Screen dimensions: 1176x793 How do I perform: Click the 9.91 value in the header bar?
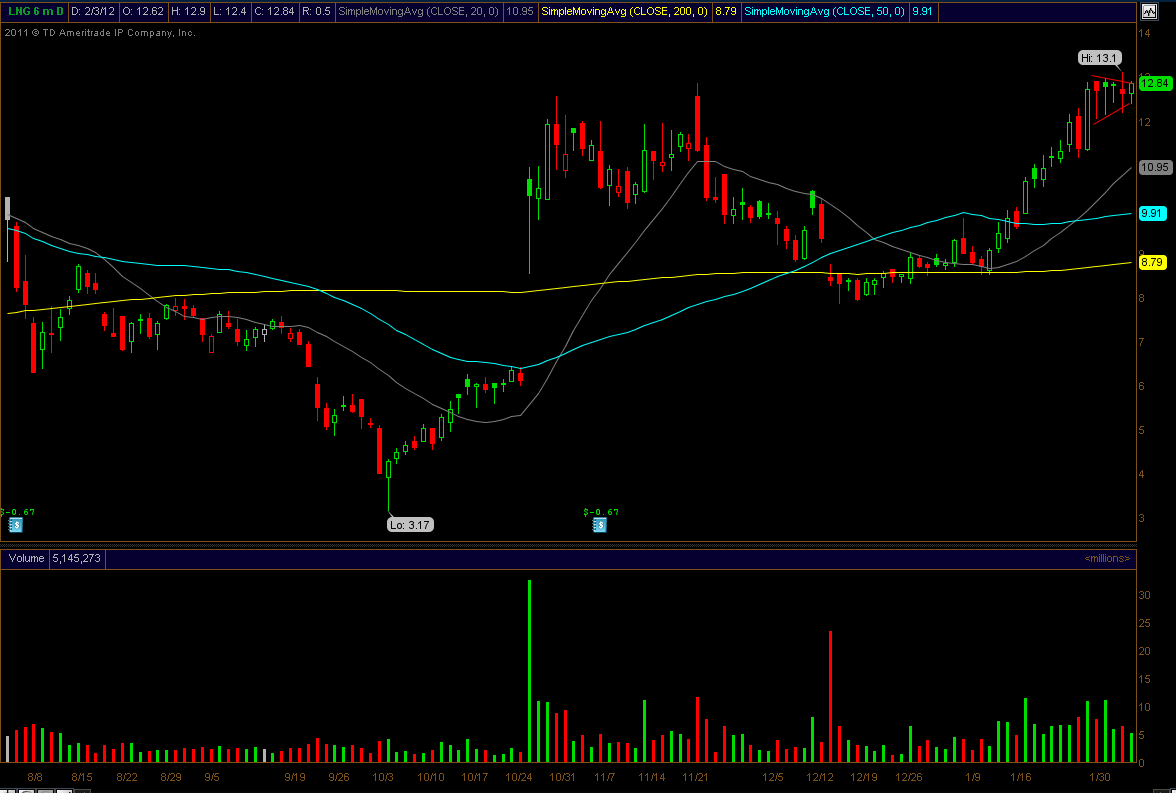coord(922,11)
